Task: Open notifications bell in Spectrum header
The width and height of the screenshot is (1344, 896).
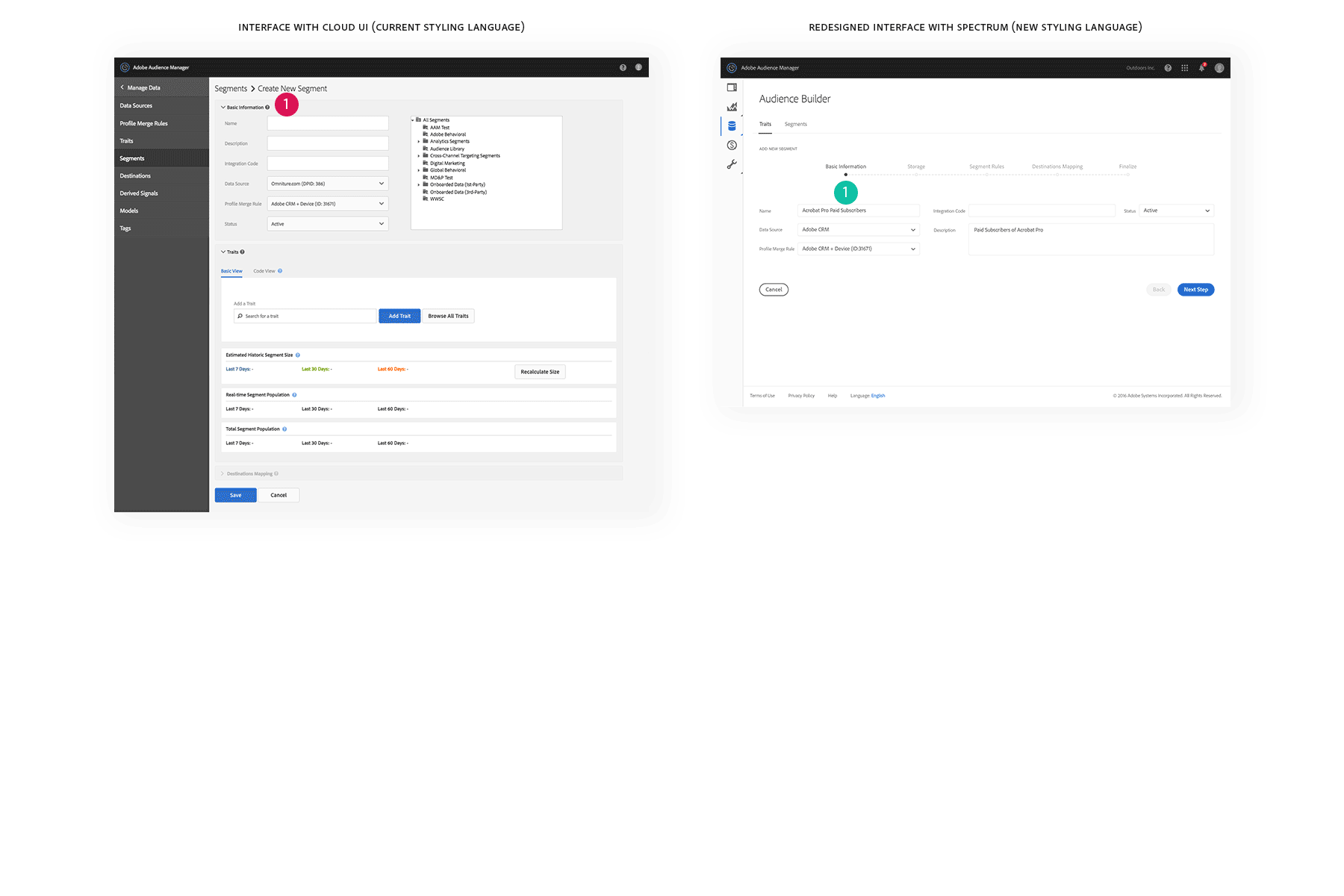Action: [x=1202, y=67]
